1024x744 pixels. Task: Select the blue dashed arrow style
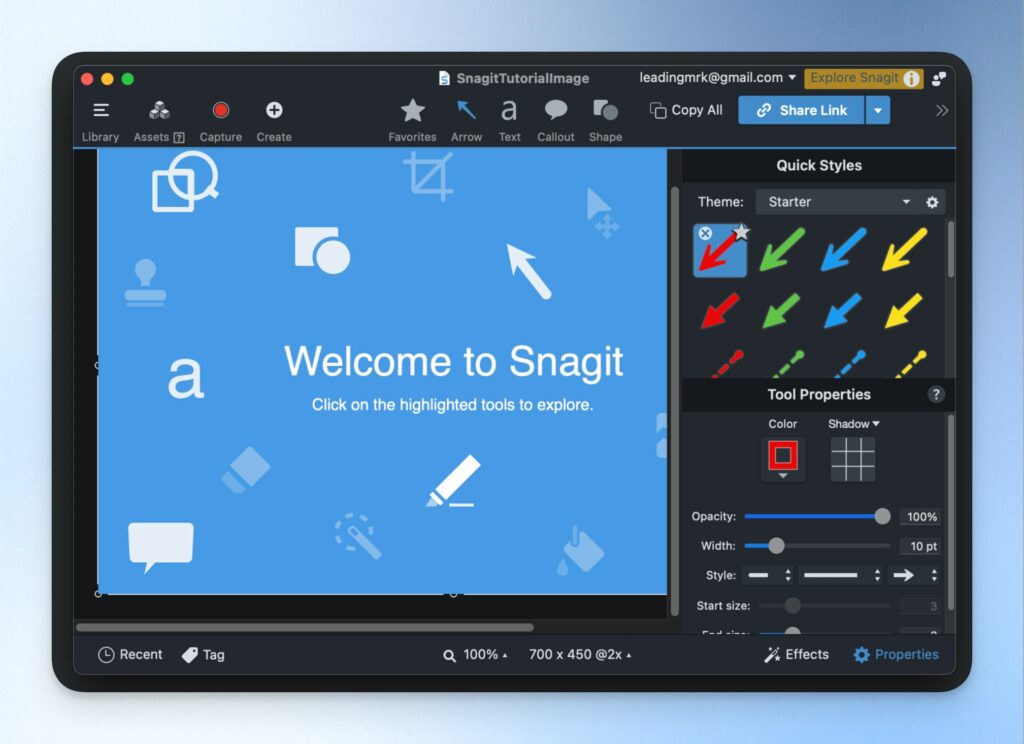(849, 364)
